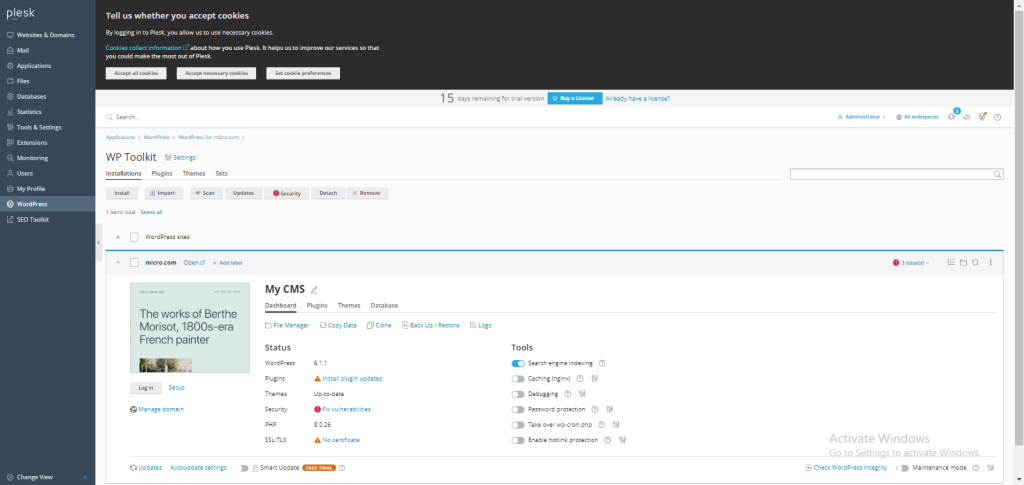Click the Plesk logo
This screenshot has height=485, width=1024.
[20, 13]
